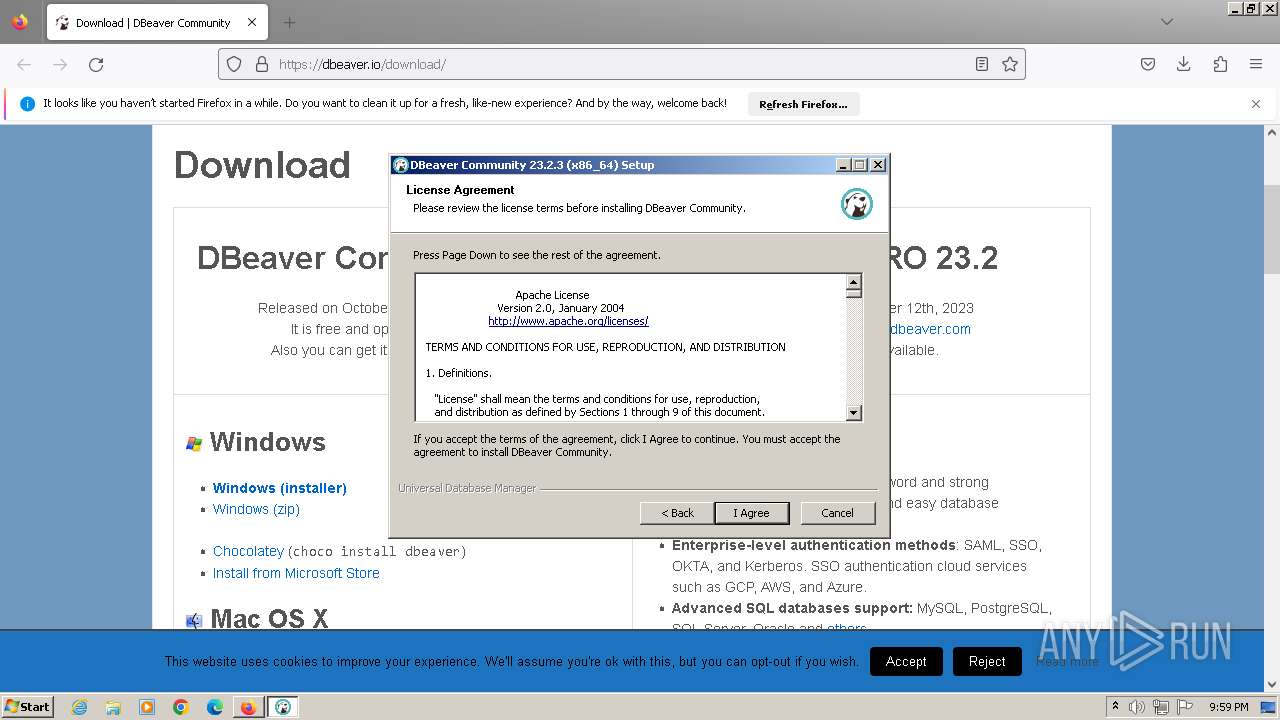Cancel the DBeaver Community setup
Screen dimensions: 1280x720
(837, 513)
